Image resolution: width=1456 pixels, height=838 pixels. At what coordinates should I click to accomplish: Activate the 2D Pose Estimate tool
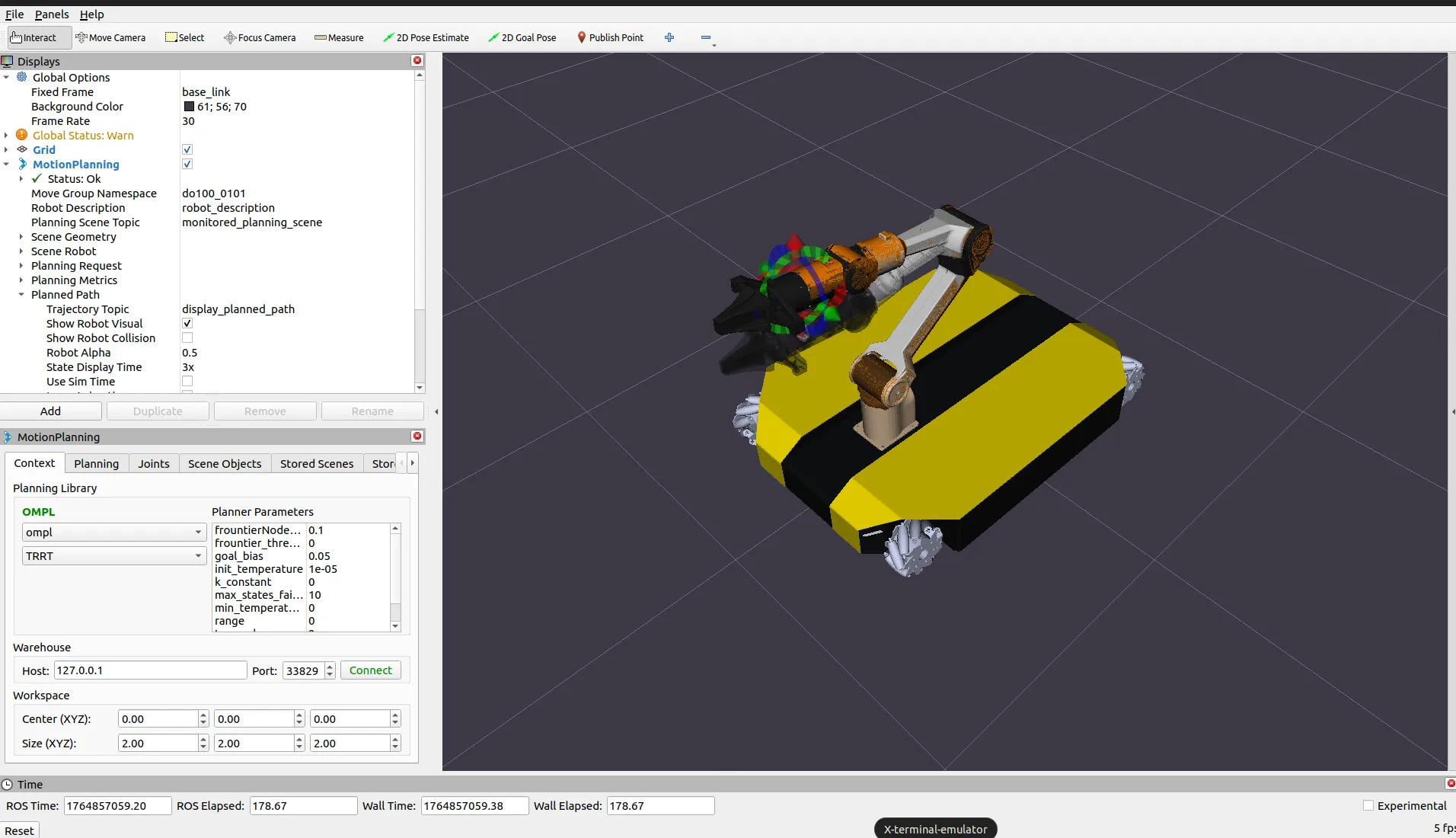pyautogui.click(x=426, y=37)
